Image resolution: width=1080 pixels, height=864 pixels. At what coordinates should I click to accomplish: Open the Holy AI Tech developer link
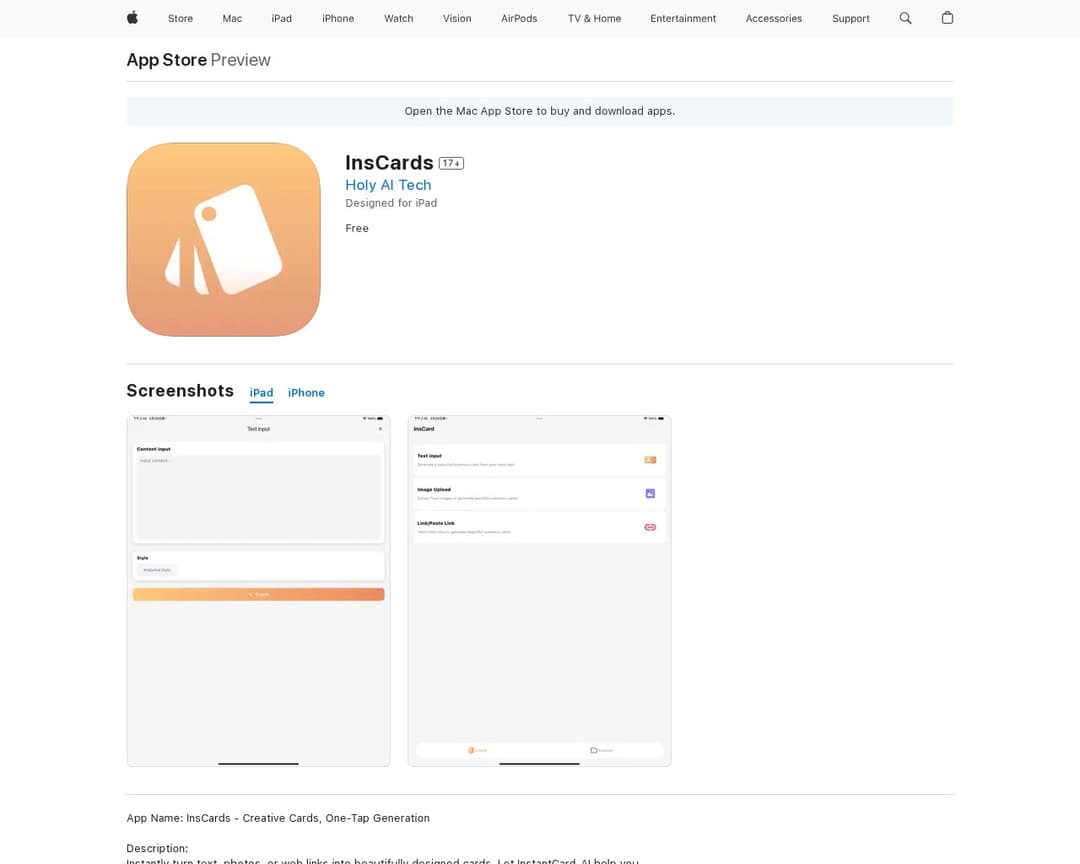(x=388, y=185)
